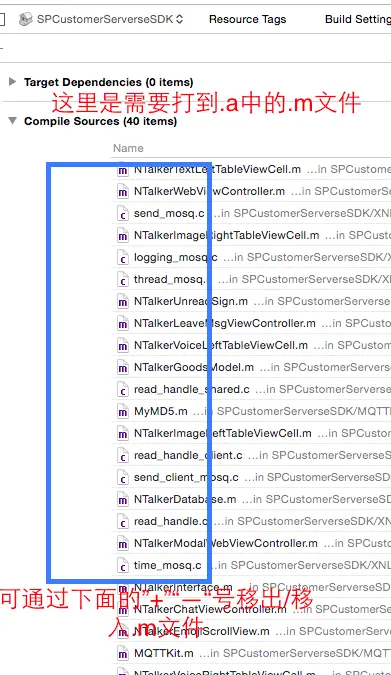Select the NTalkerGoodsModel.m row
391x675 pixels.
[x=251, y=367]
